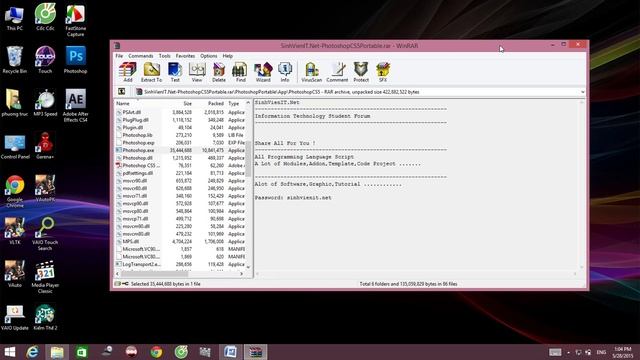Click the Add toolbar icon
The height and width of the screenshot is (360, 640).
tap(128, 72)
